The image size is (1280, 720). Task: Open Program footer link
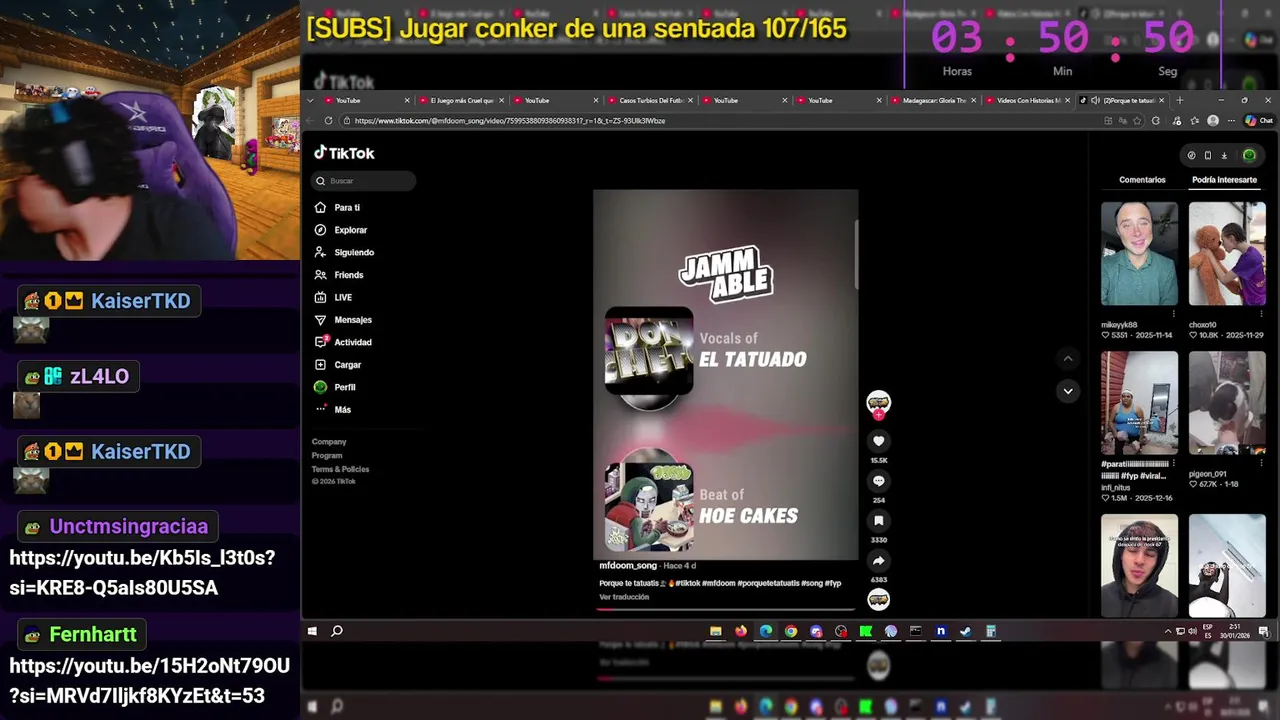(x=327, y=456)
